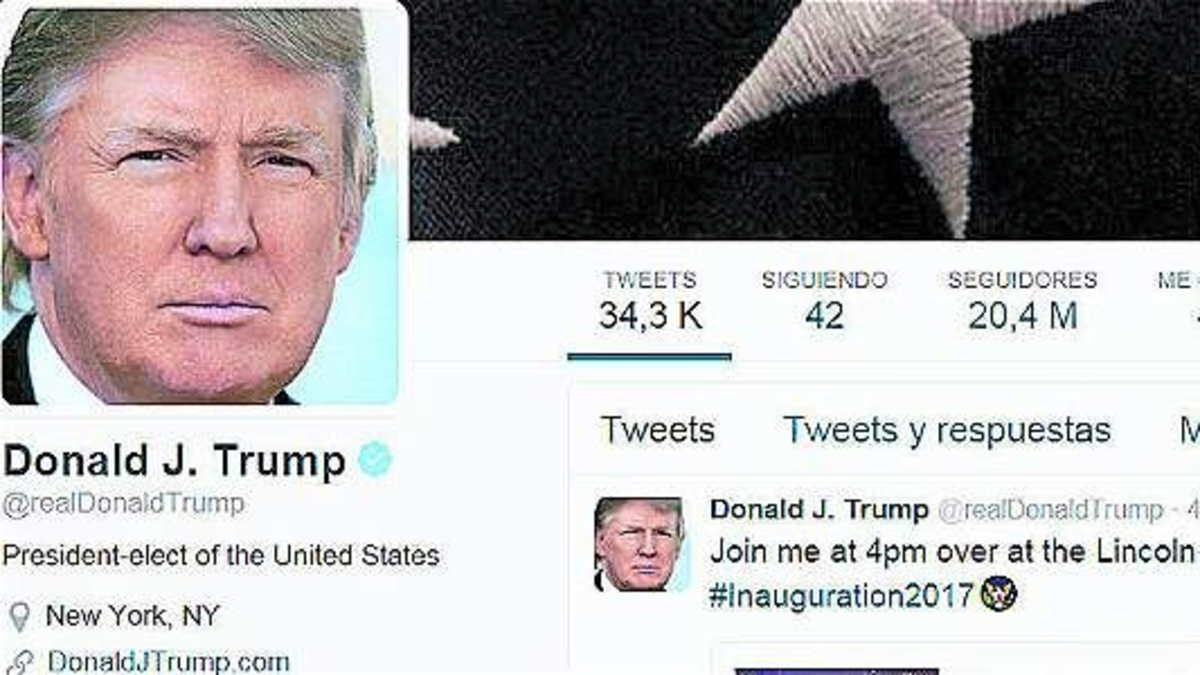Click the profile name Donald J. Trump

point(174,461)
